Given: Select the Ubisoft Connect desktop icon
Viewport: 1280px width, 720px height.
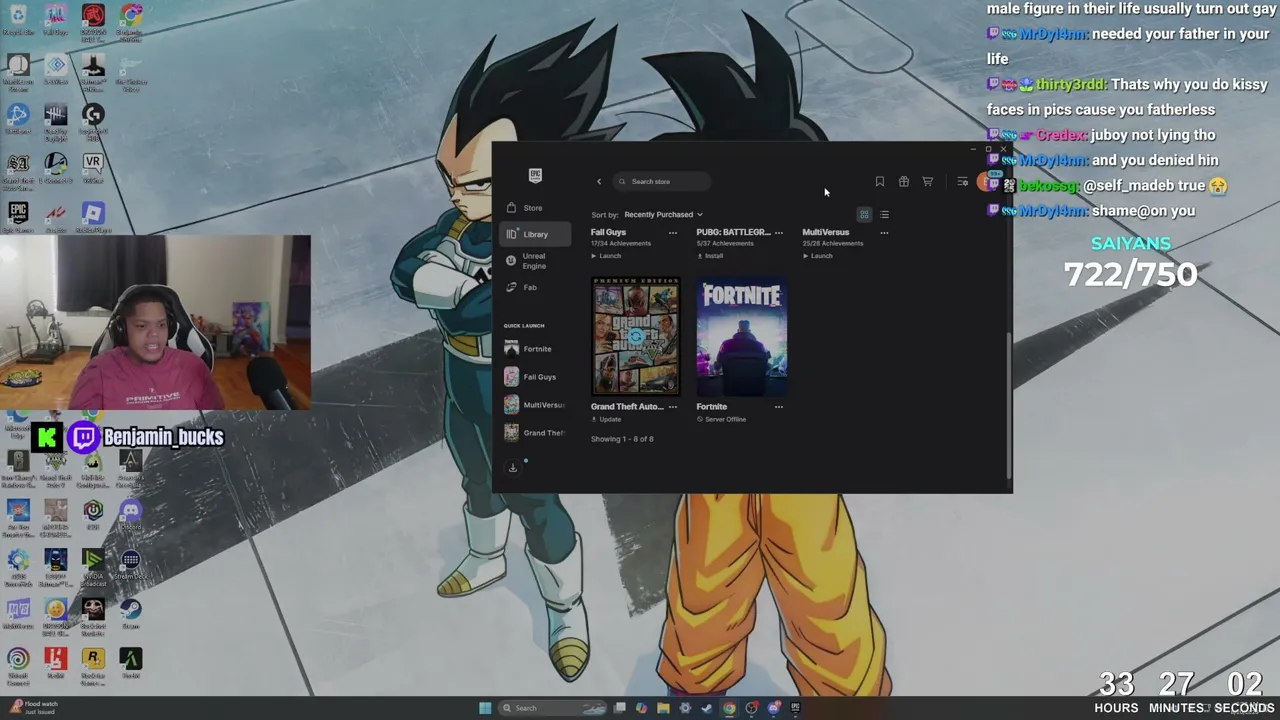Looking at the screenshot, I should [18, 664].
